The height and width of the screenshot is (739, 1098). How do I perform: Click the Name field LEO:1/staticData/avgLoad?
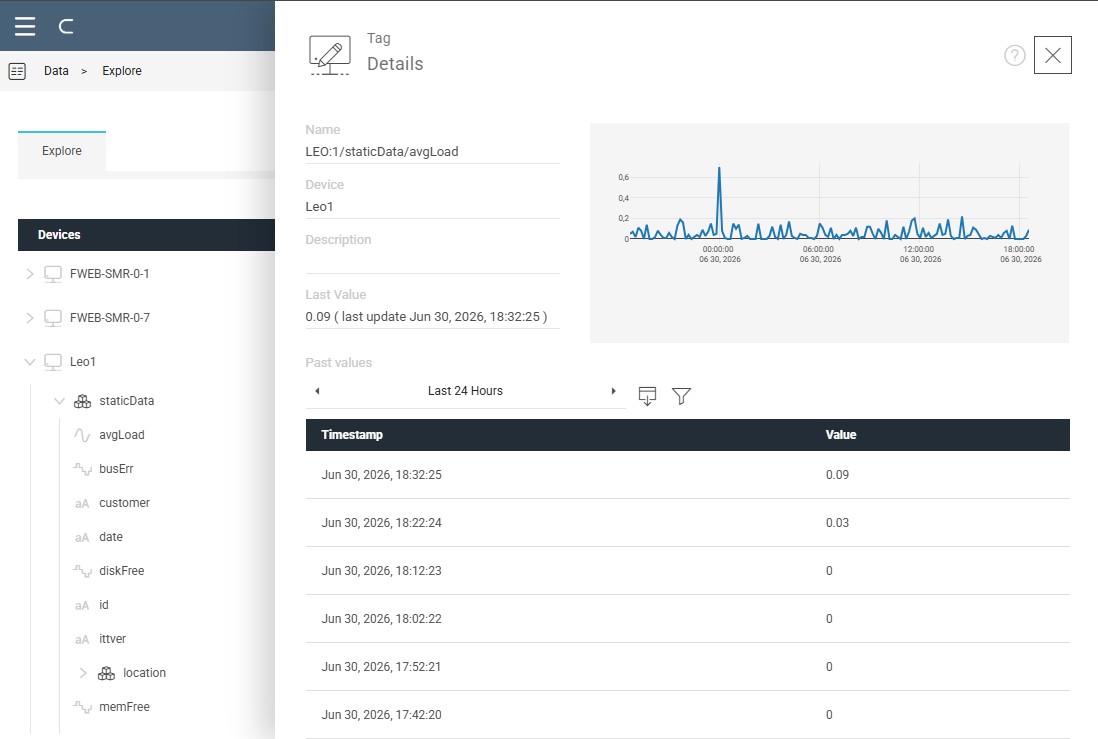pyautogui.click(x=432, y=152)
